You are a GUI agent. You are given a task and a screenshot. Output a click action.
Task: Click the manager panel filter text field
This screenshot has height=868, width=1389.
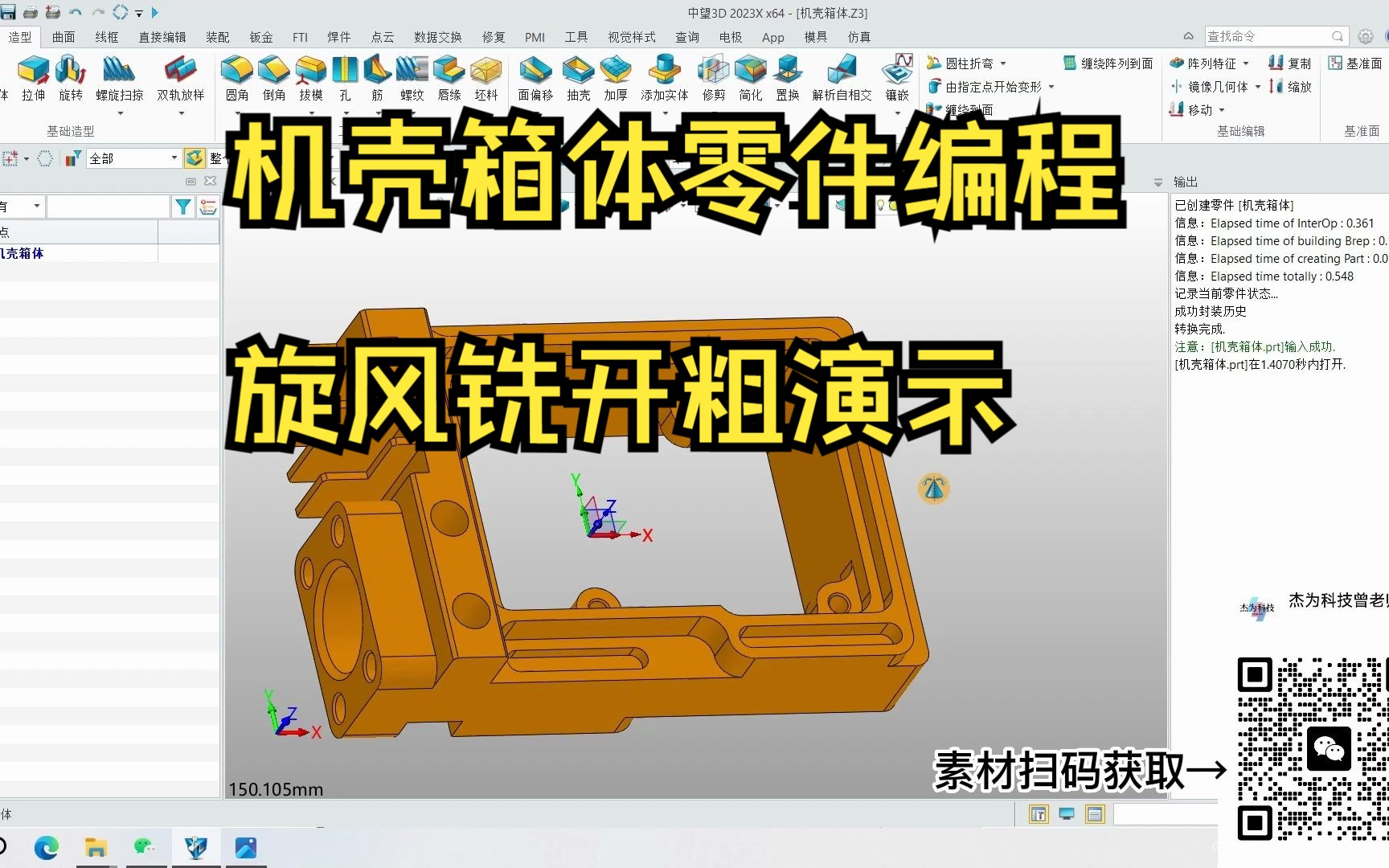pos(108,207)
